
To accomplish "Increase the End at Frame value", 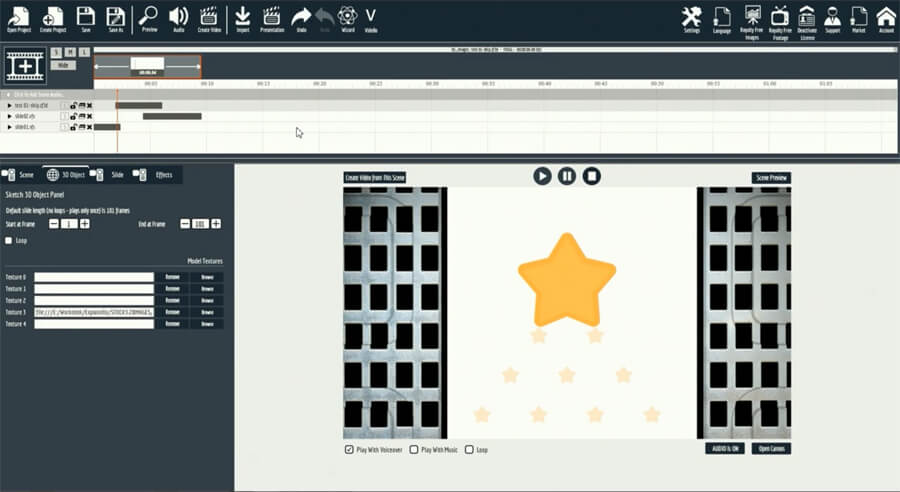I will coord(216,224).
